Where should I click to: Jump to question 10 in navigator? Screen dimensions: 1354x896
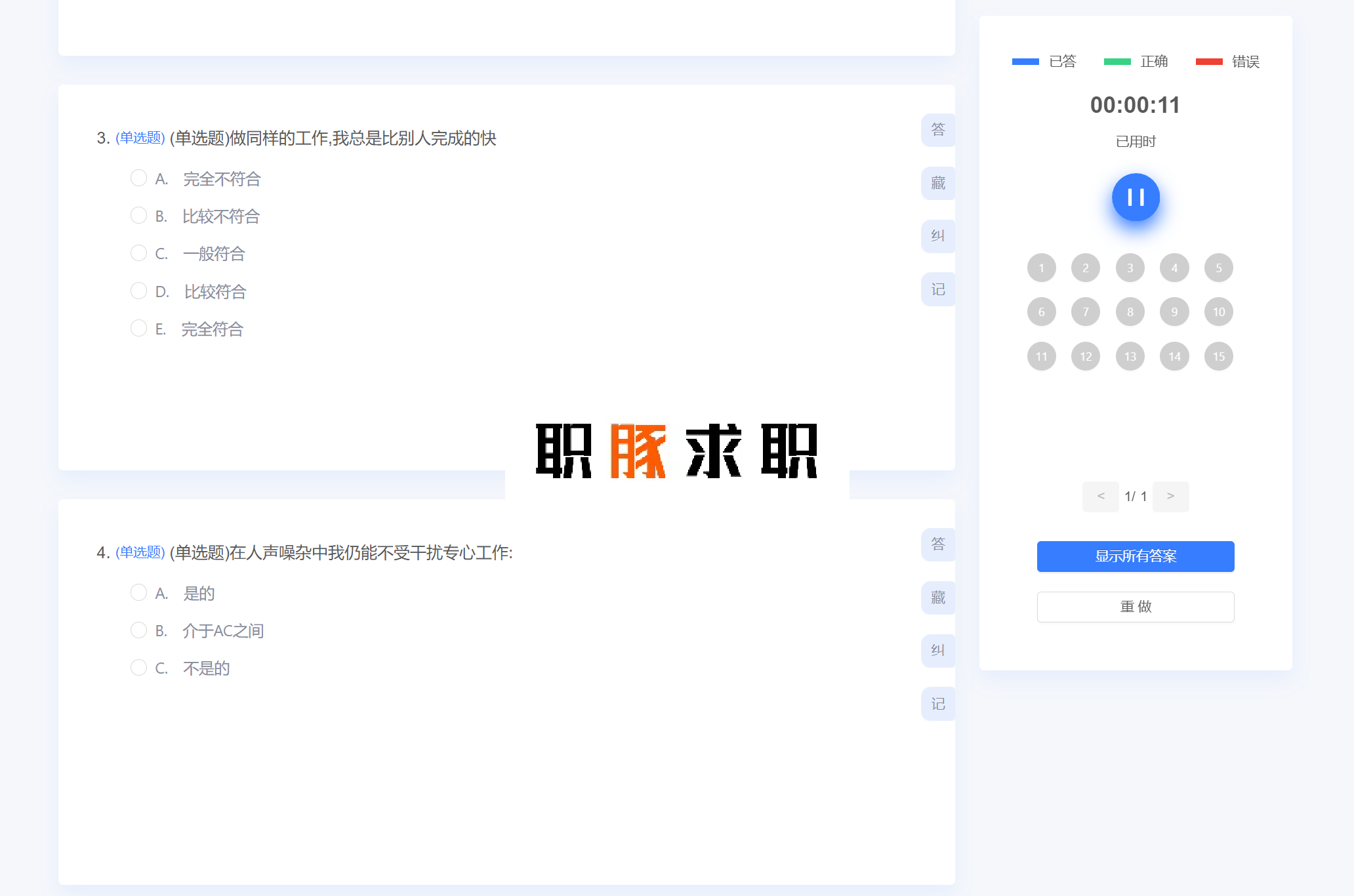pyautogui.click(x=1219, y=312)
